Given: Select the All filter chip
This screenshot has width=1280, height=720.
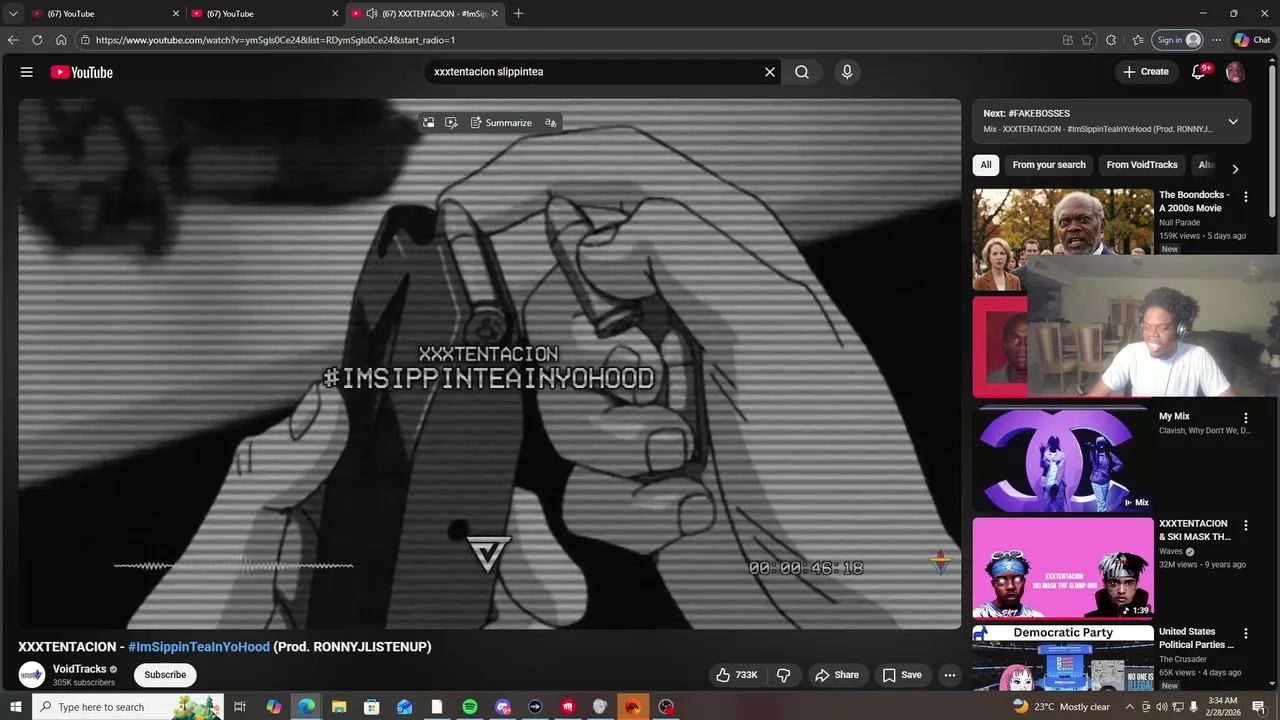Looking at the screenshot, I should (x=986, y=165).
